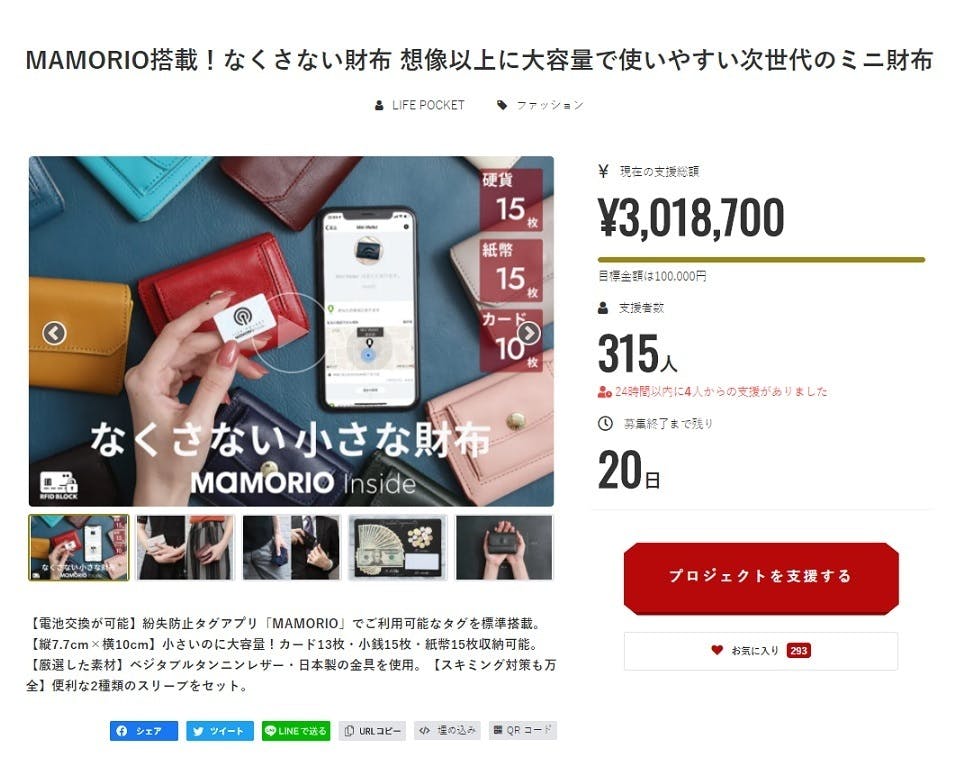The image size is (961, 778).
Task: Open the ファッション category link
Action: click(x=550, y=105)
